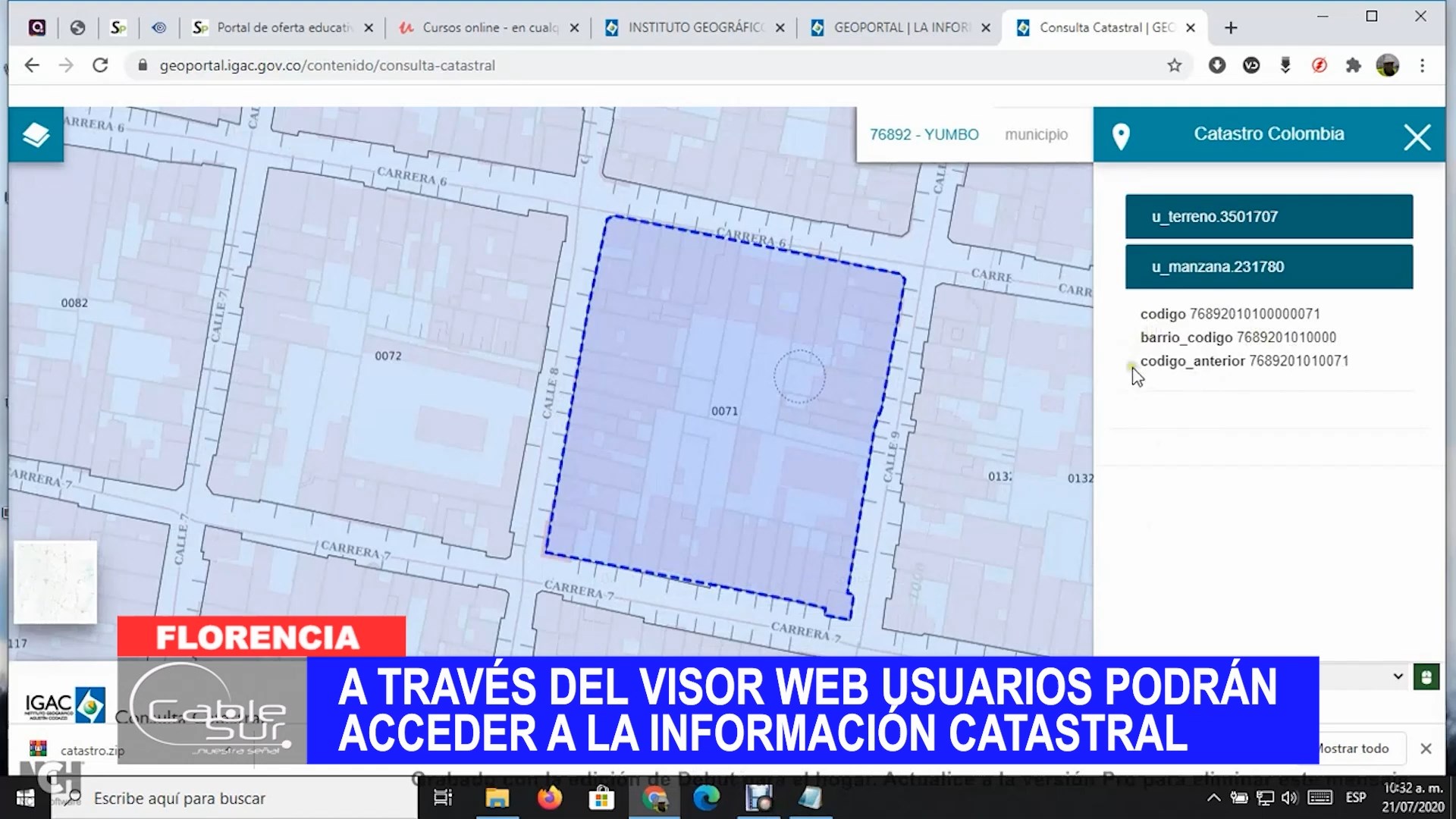The height and width of the screenshot is (819, 1456).
Task: Switch to the GEOPORTAL tab
Action: (900, 28)
